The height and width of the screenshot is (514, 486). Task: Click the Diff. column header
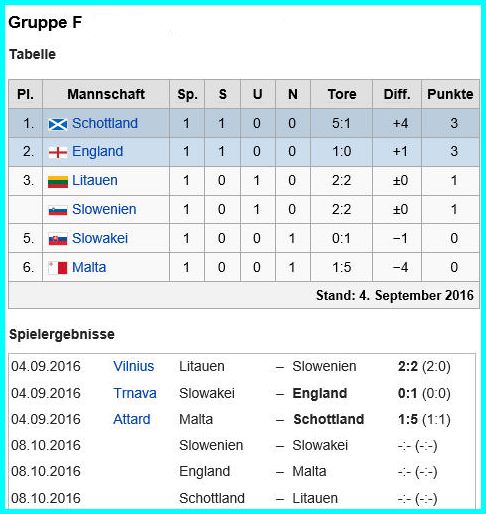[397, 94]
